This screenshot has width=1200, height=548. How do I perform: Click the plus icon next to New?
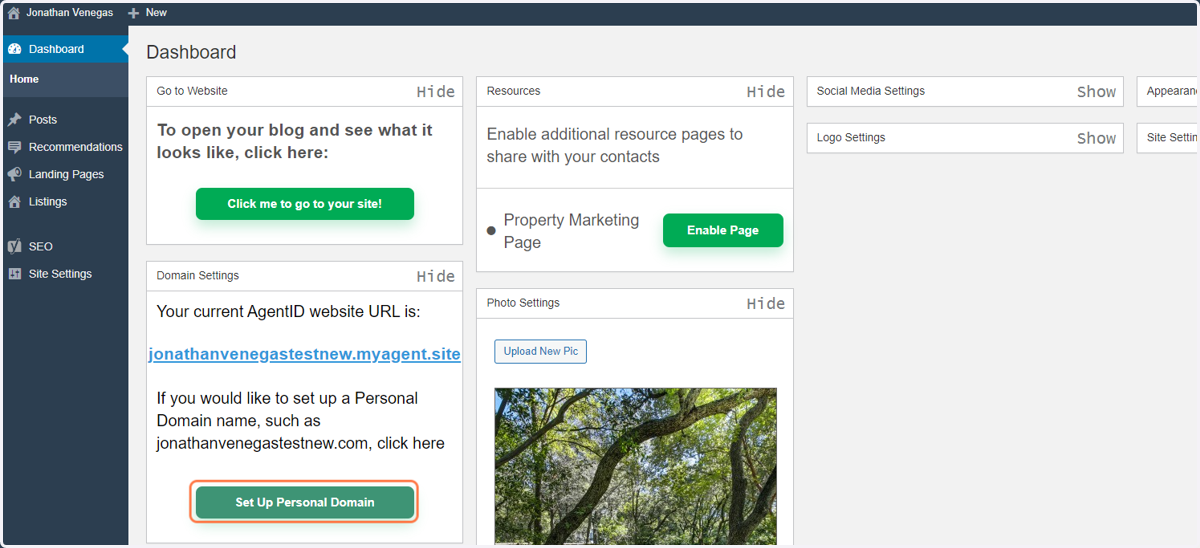133,13
